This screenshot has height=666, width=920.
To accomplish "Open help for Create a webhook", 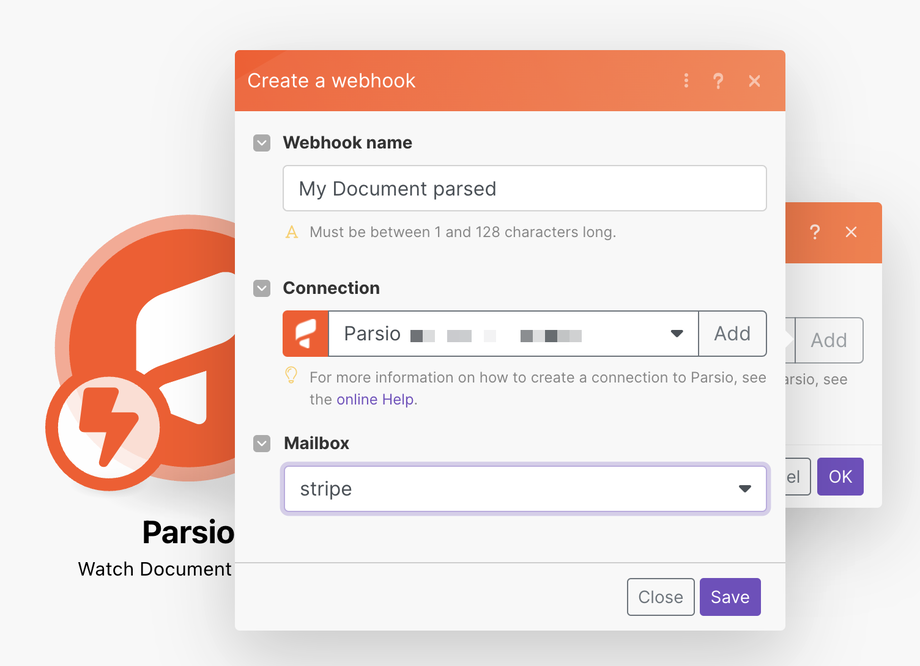I will tap(718, 81).
